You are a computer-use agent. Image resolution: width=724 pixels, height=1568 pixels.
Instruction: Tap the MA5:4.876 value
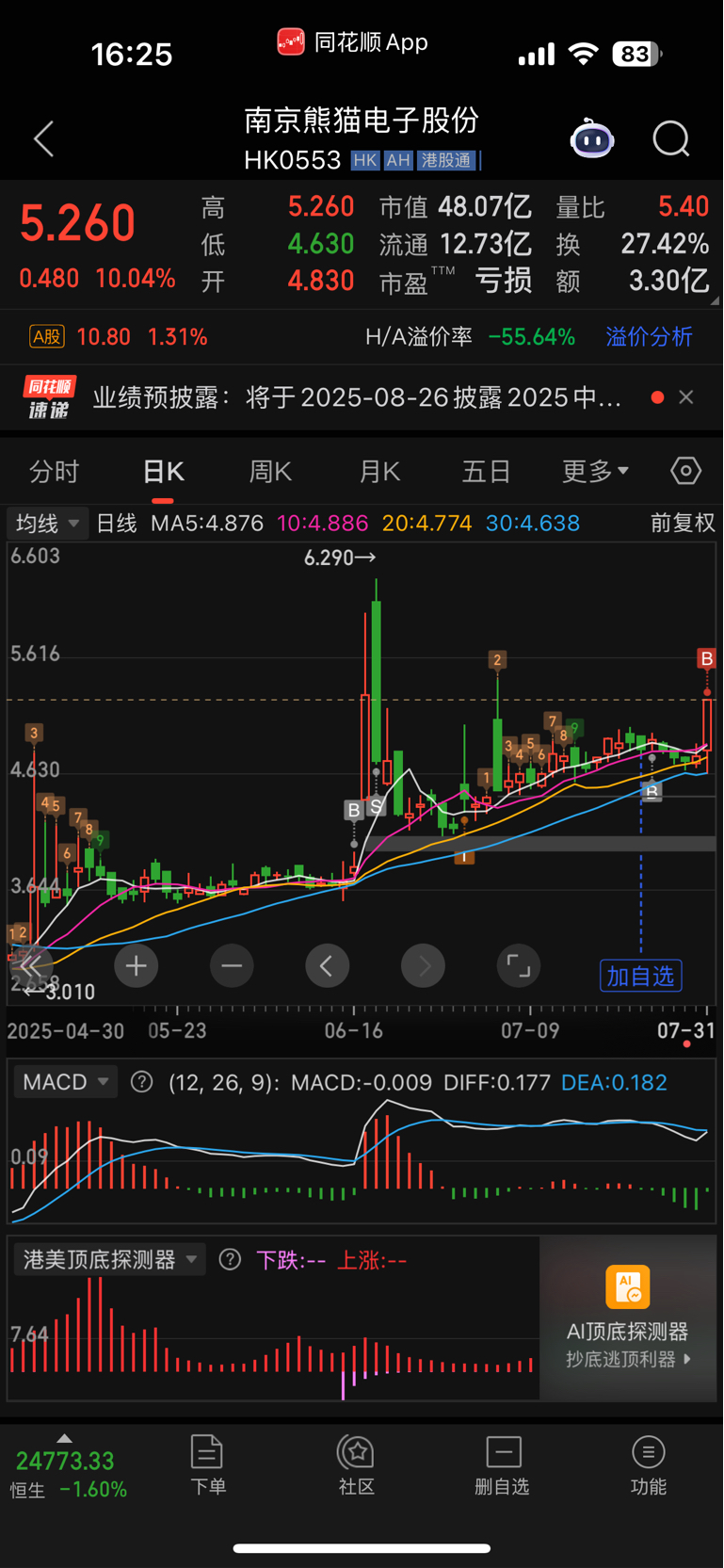(x=207, y=523)
